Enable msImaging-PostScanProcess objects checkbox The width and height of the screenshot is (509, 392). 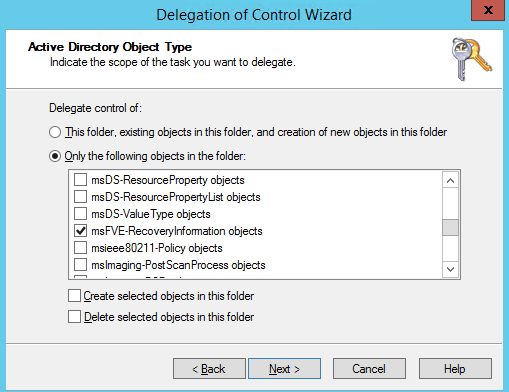pyautogui.click(x=80, y=265)
